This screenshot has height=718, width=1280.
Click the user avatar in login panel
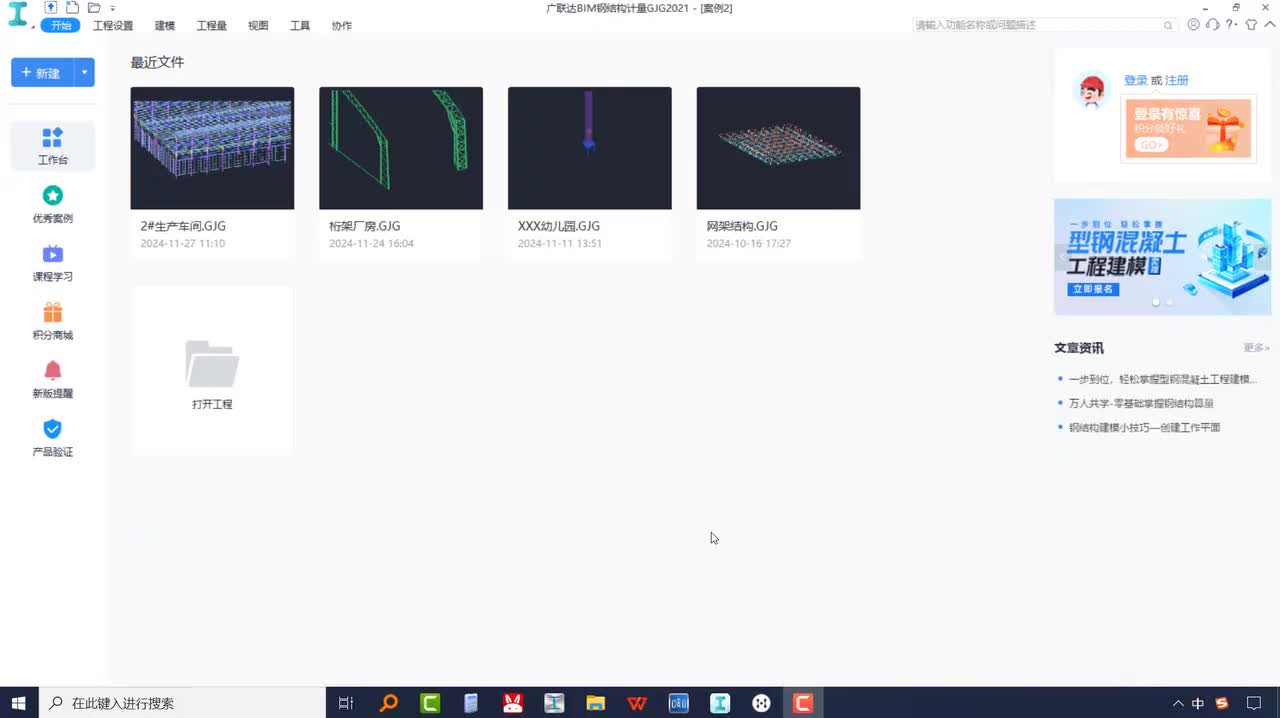(1091, 91)
